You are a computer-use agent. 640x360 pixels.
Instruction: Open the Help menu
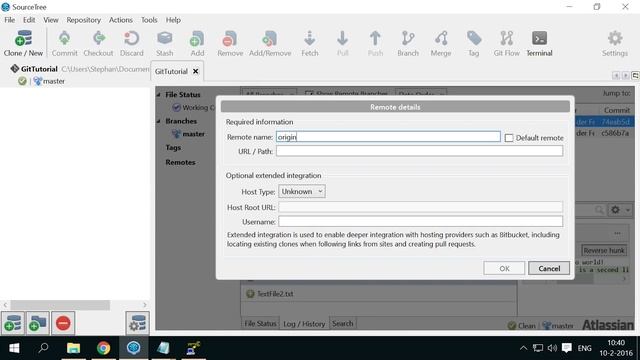[x=173, y=20]
